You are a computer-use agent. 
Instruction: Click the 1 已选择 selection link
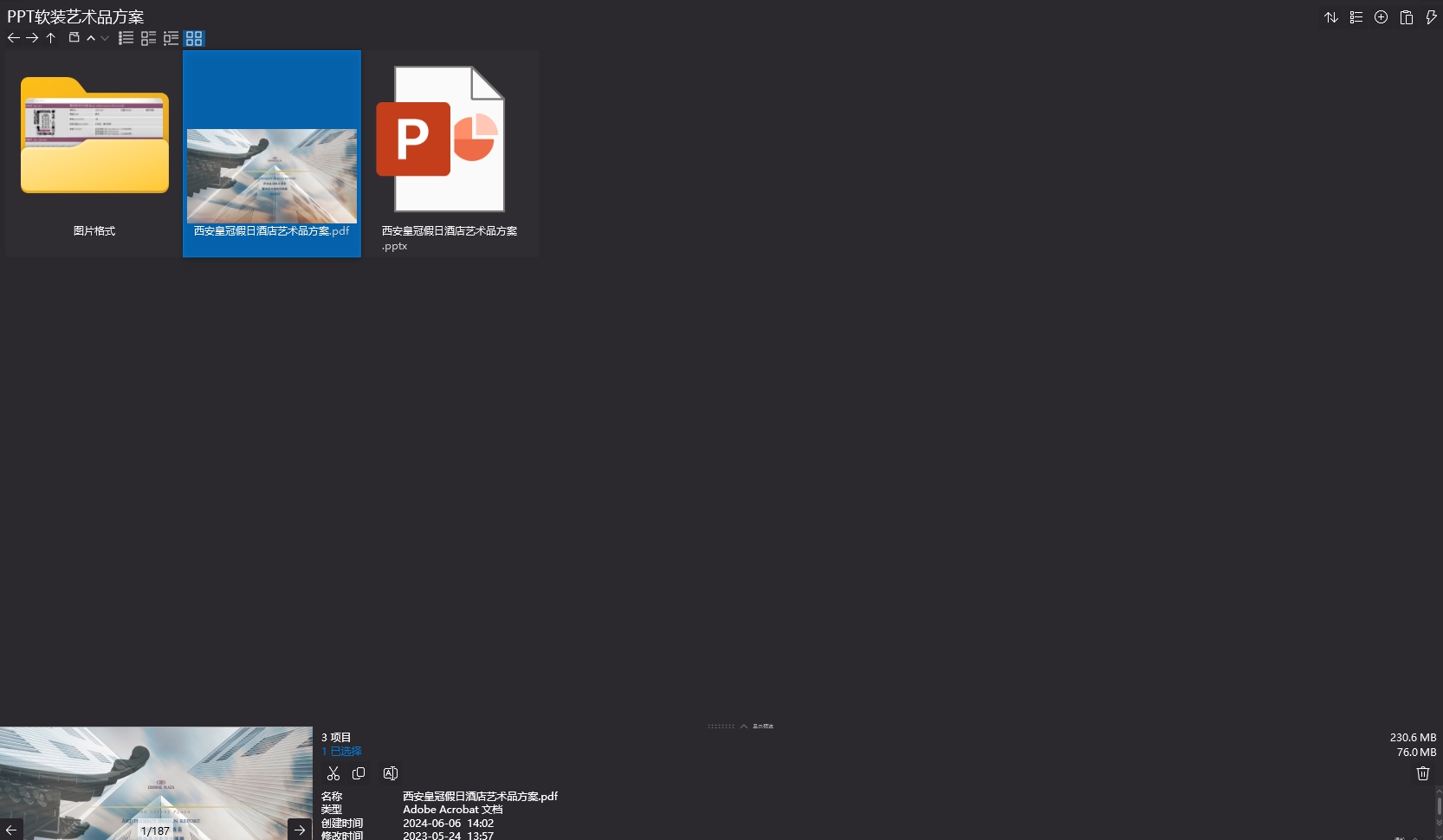pyautogui.click(x=341, y=752)
